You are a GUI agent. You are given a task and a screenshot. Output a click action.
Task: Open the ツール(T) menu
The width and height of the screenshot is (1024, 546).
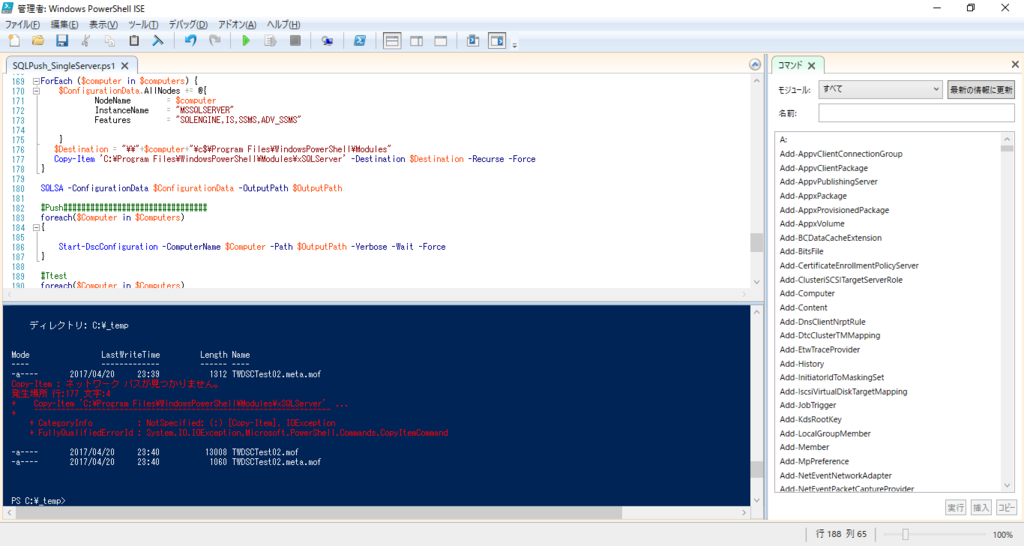143,25
